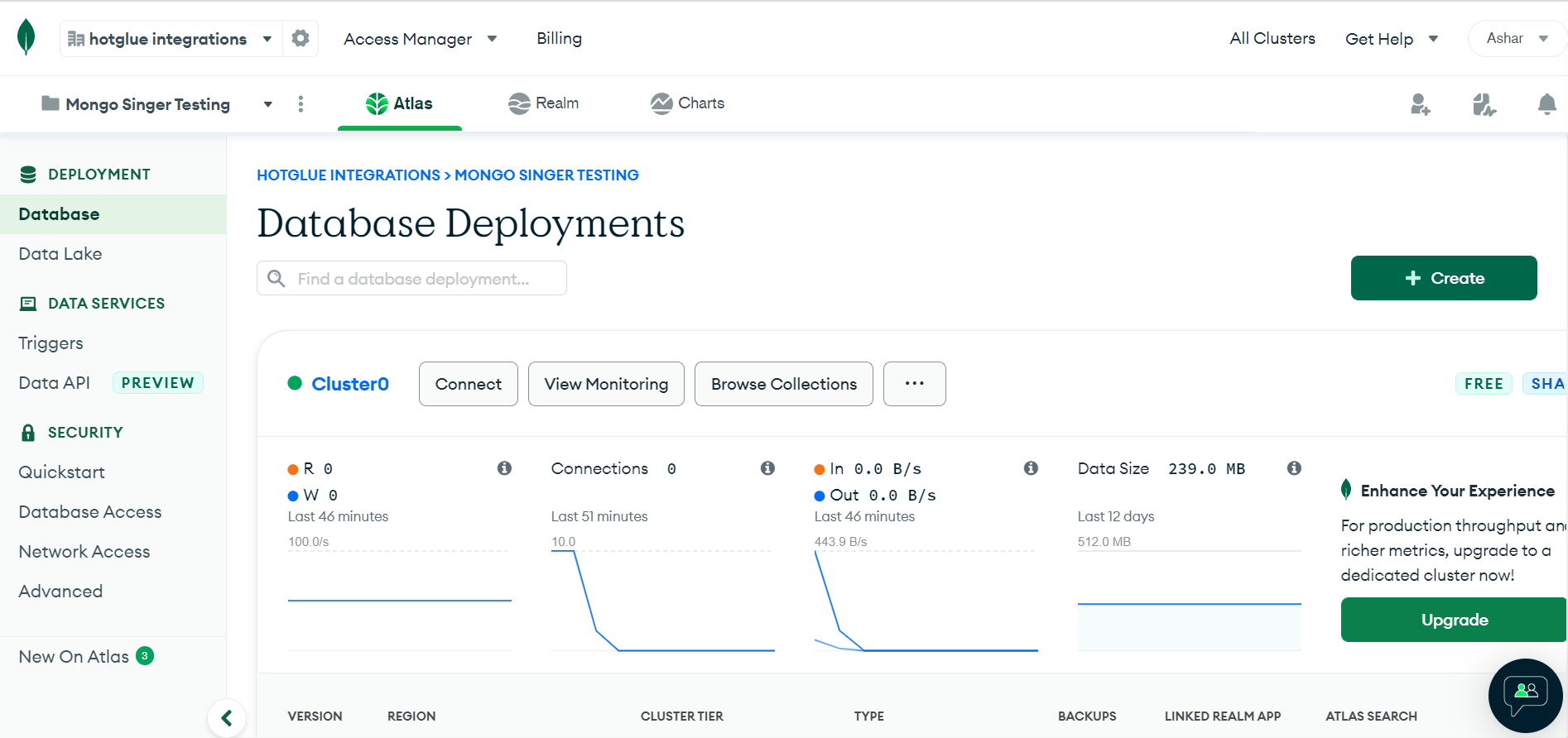Switch to the Realm tab
Screen dimensions: 1568x738
544,103
